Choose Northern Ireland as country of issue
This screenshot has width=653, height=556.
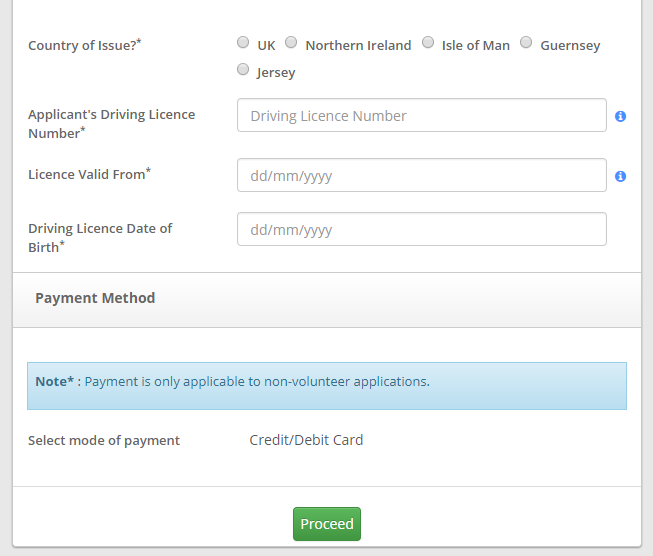coord(291,43)
